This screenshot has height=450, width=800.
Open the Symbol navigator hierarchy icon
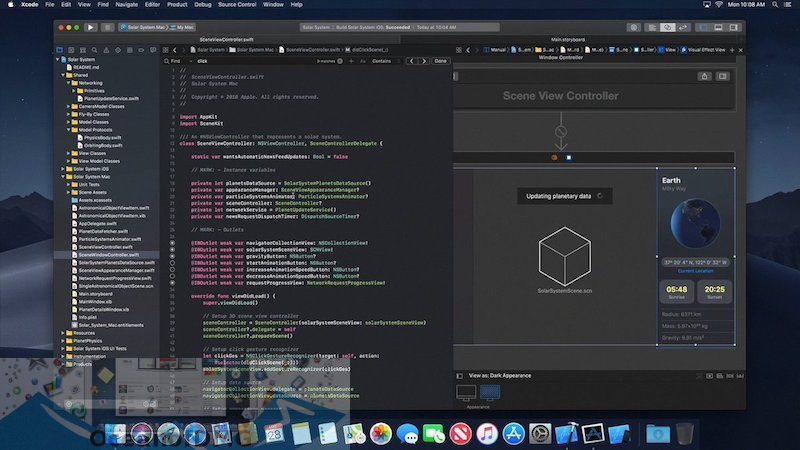pos(83,50)
